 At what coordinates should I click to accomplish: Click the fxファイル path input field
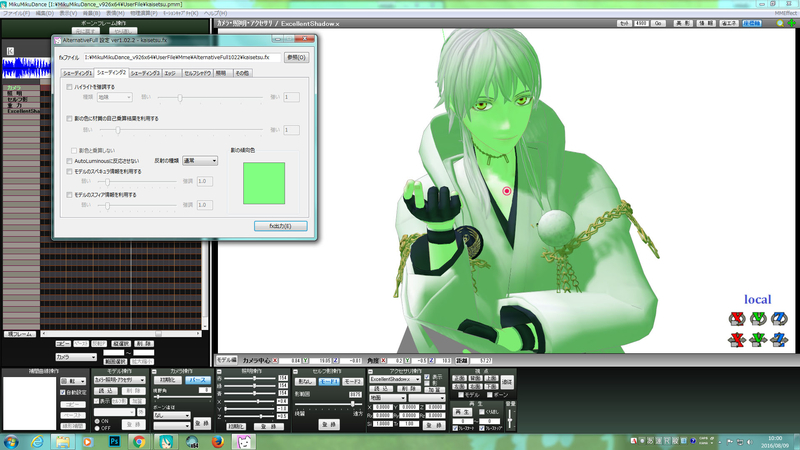pos(182,58)
